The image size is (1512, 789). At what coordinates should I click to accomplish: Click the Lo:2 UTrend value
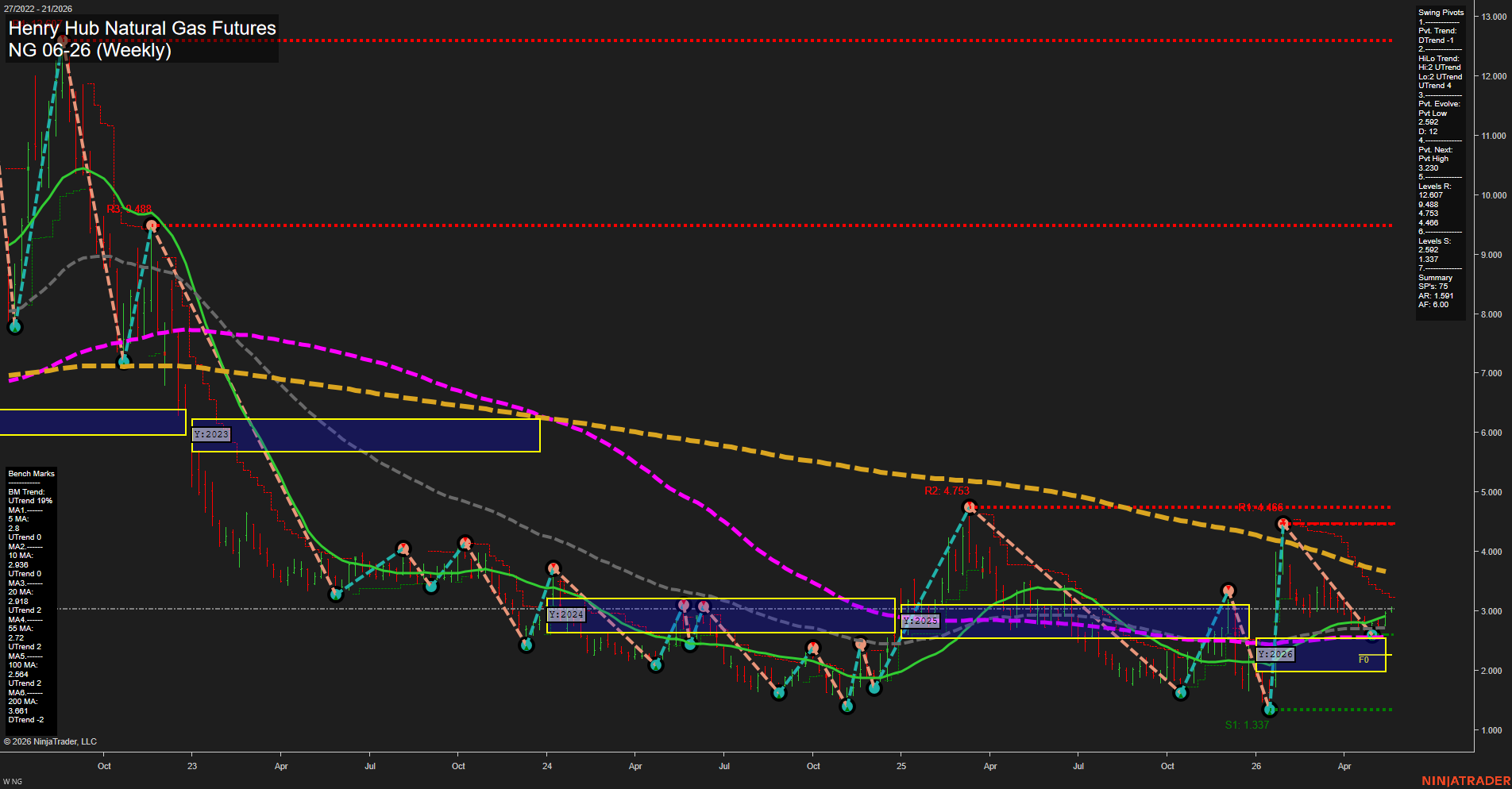point(1440,77)
